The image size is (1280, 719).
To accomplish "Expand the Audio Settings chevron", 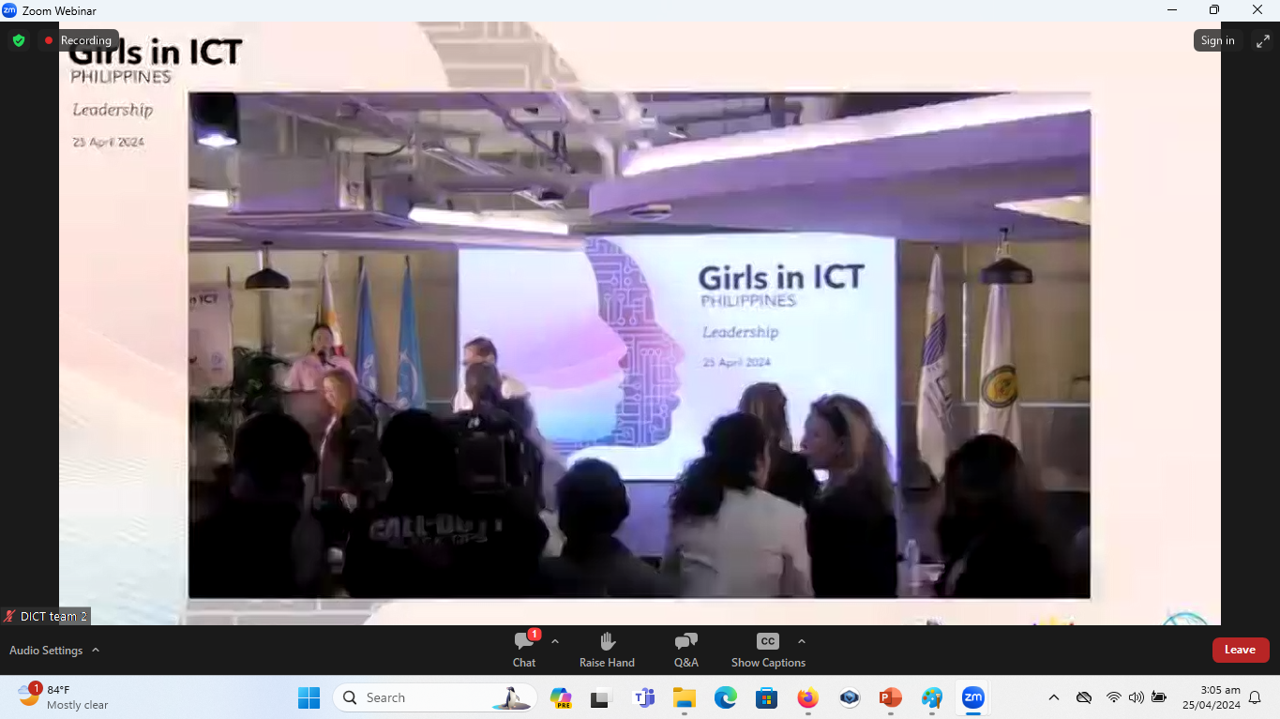I will tap(96, 650).
